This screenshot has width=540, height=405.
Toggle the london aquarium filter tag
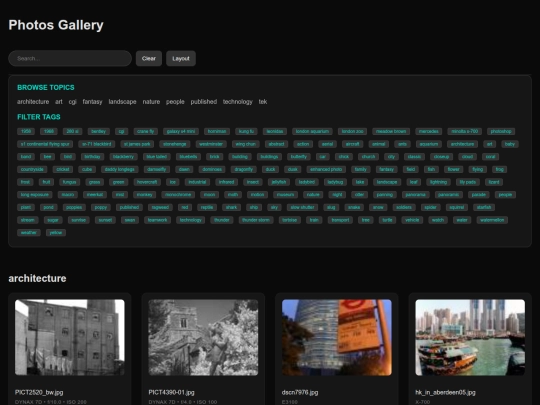(x=312, y=131)
